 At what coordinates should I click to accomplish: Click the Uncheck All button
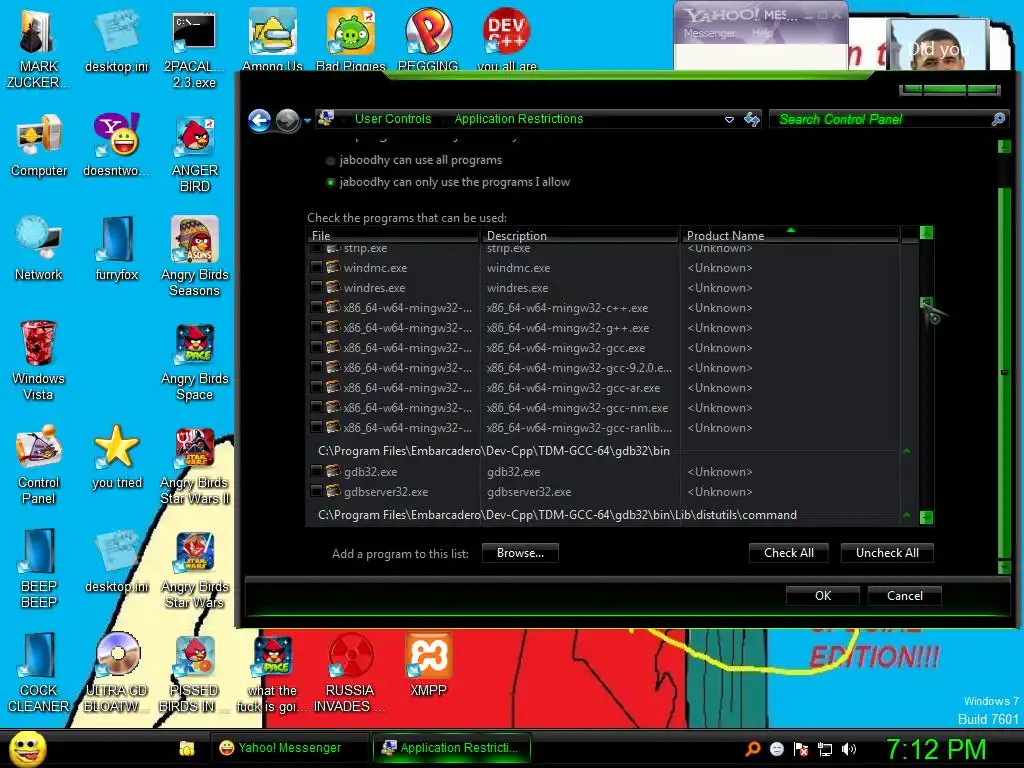(x=887, y=553)
